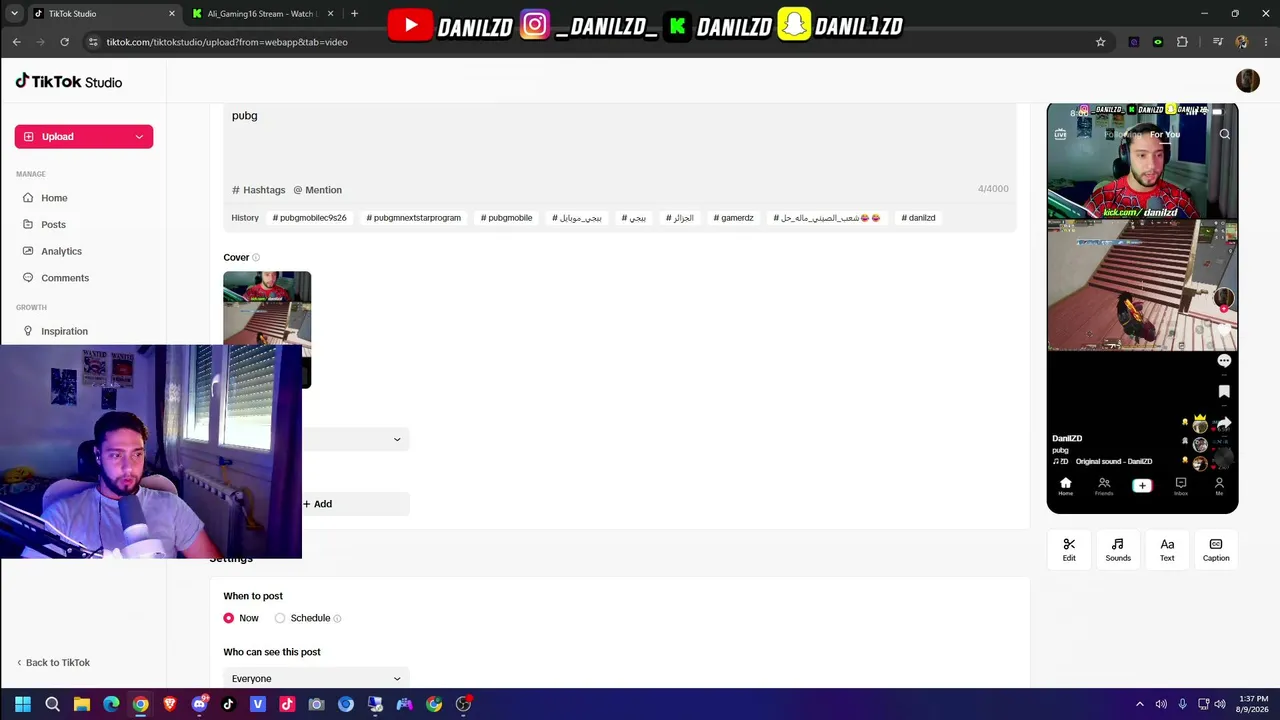This screenshot has width=1280, height=720.
Task: Open the Chrome three-dot menu
Action: coord(1266,42)
